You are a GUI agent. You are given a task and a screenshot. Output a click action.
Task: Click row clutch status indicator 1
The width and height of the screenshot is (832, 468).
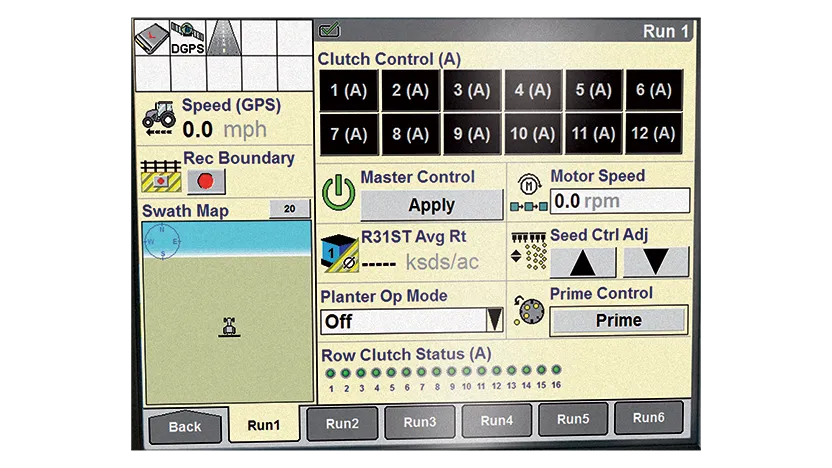point(331,374)
